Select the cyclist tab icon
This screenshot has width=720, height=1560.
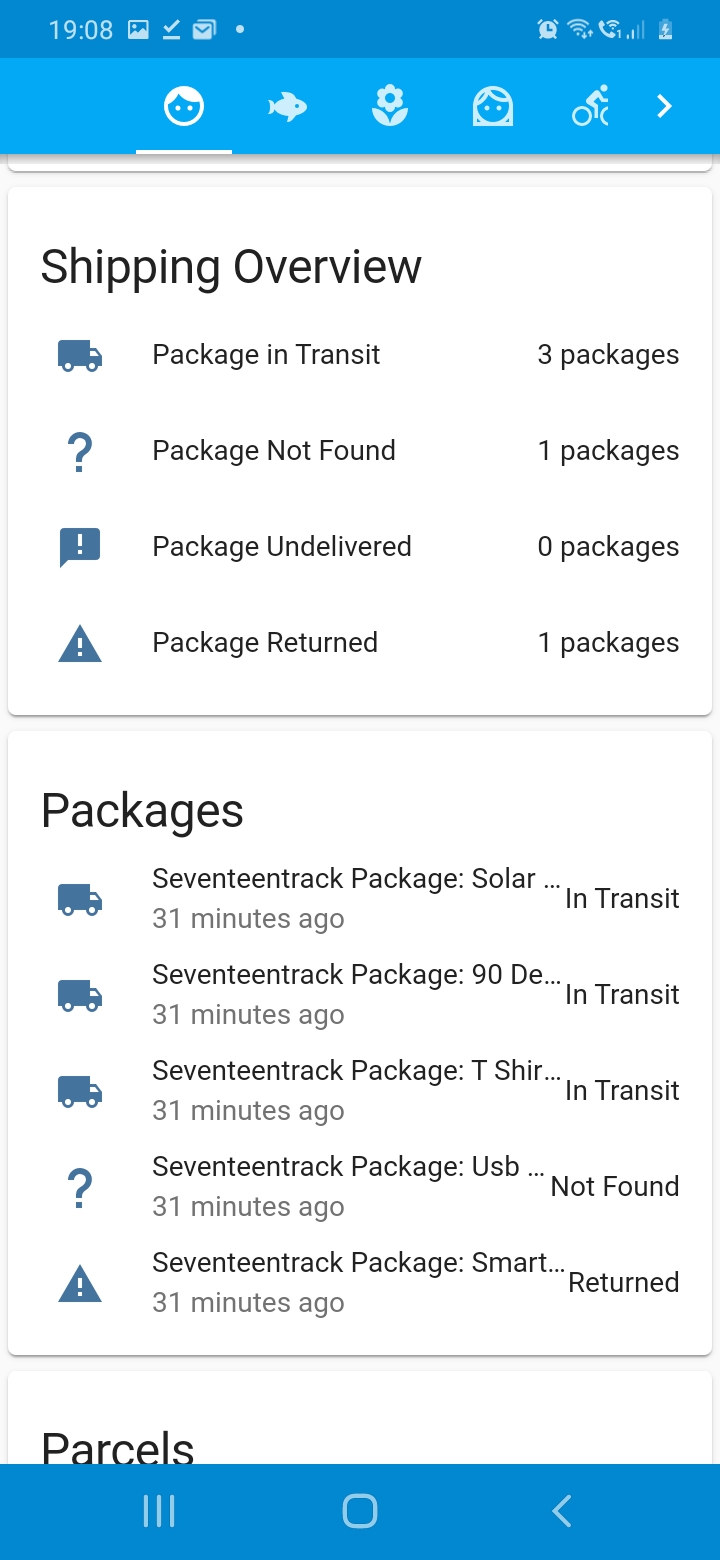[592, 105]
